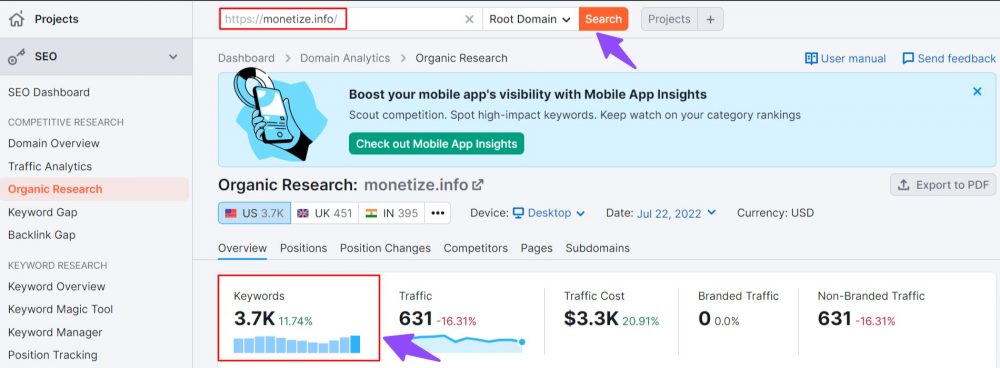Switch to the Positions tab

pos(304,248)
